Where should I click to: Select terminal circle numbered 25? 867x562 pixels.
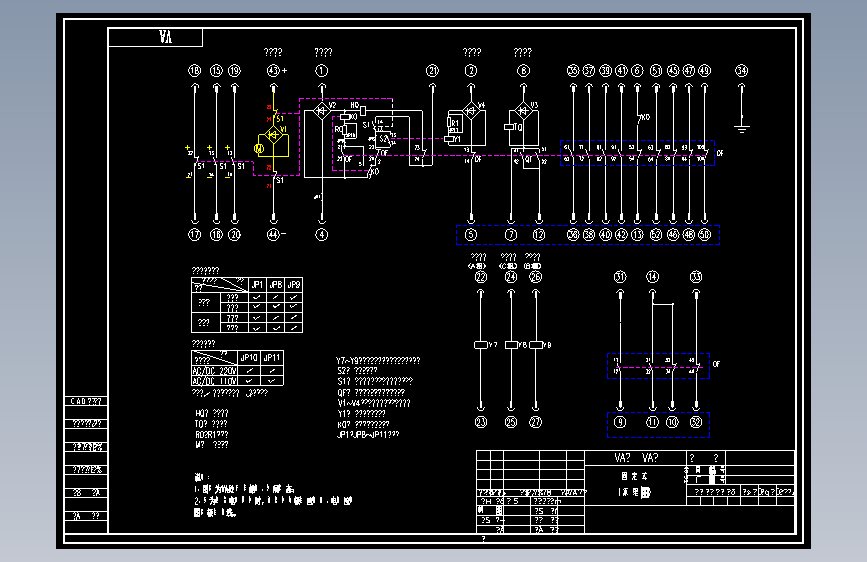511,422
